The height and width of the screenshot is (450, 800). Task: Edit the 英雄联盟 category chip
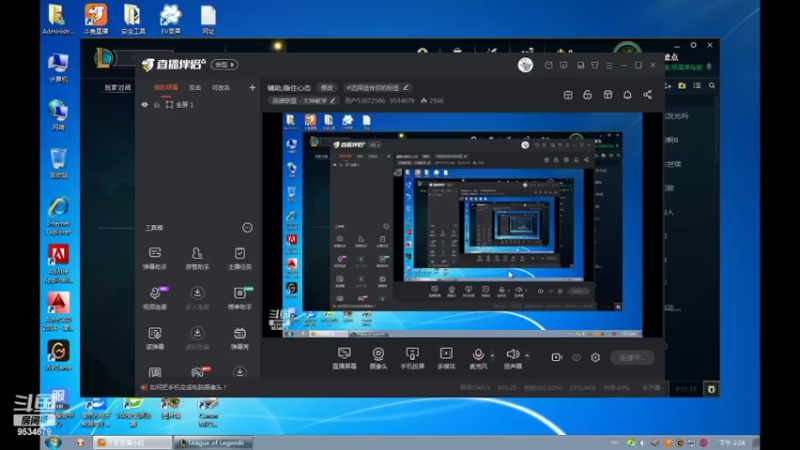click(x=303, y=101)
